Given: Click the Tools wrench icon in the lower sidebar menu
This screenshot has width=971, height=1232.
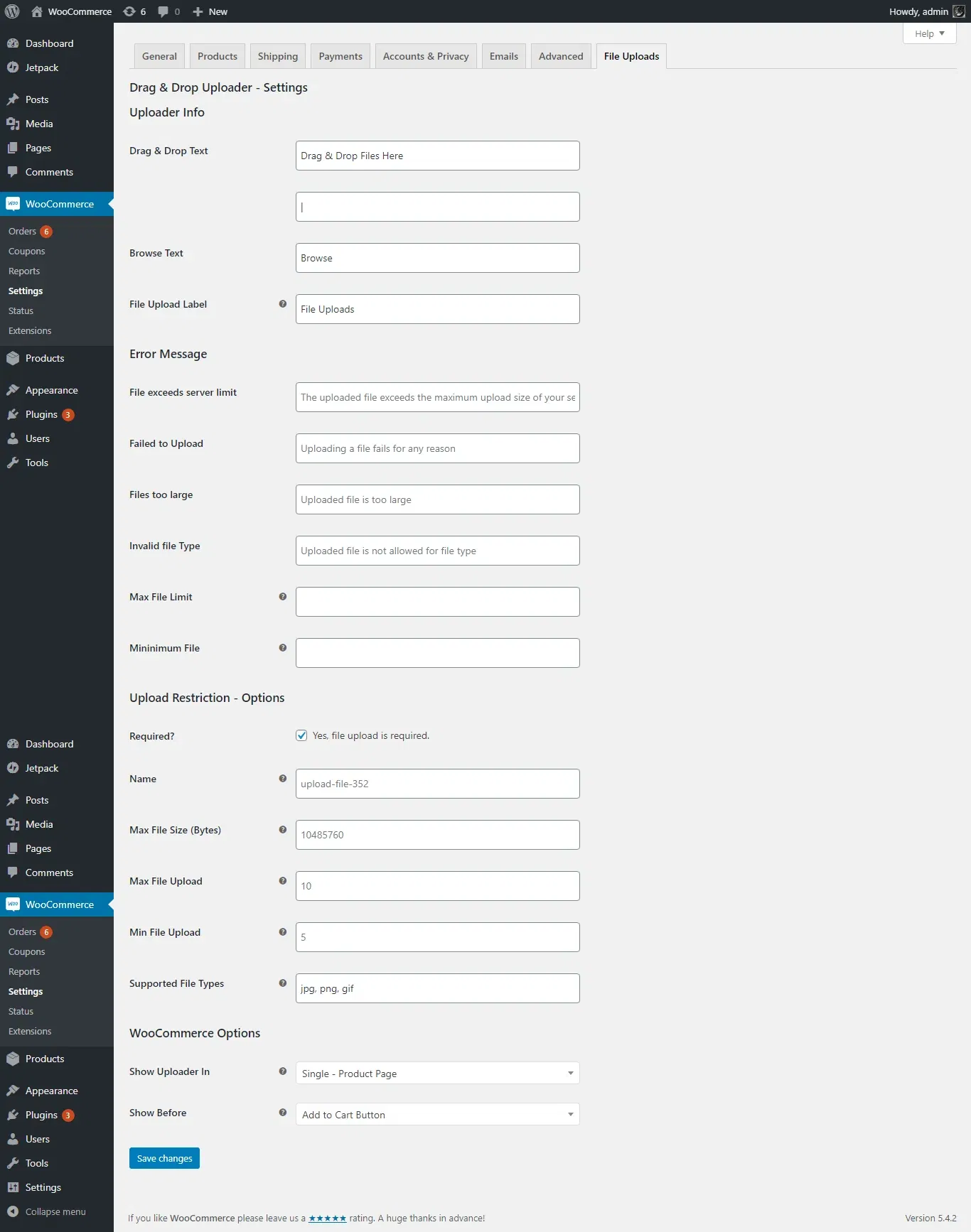Looking at the screenshot, I should (x=13, y=1163).
